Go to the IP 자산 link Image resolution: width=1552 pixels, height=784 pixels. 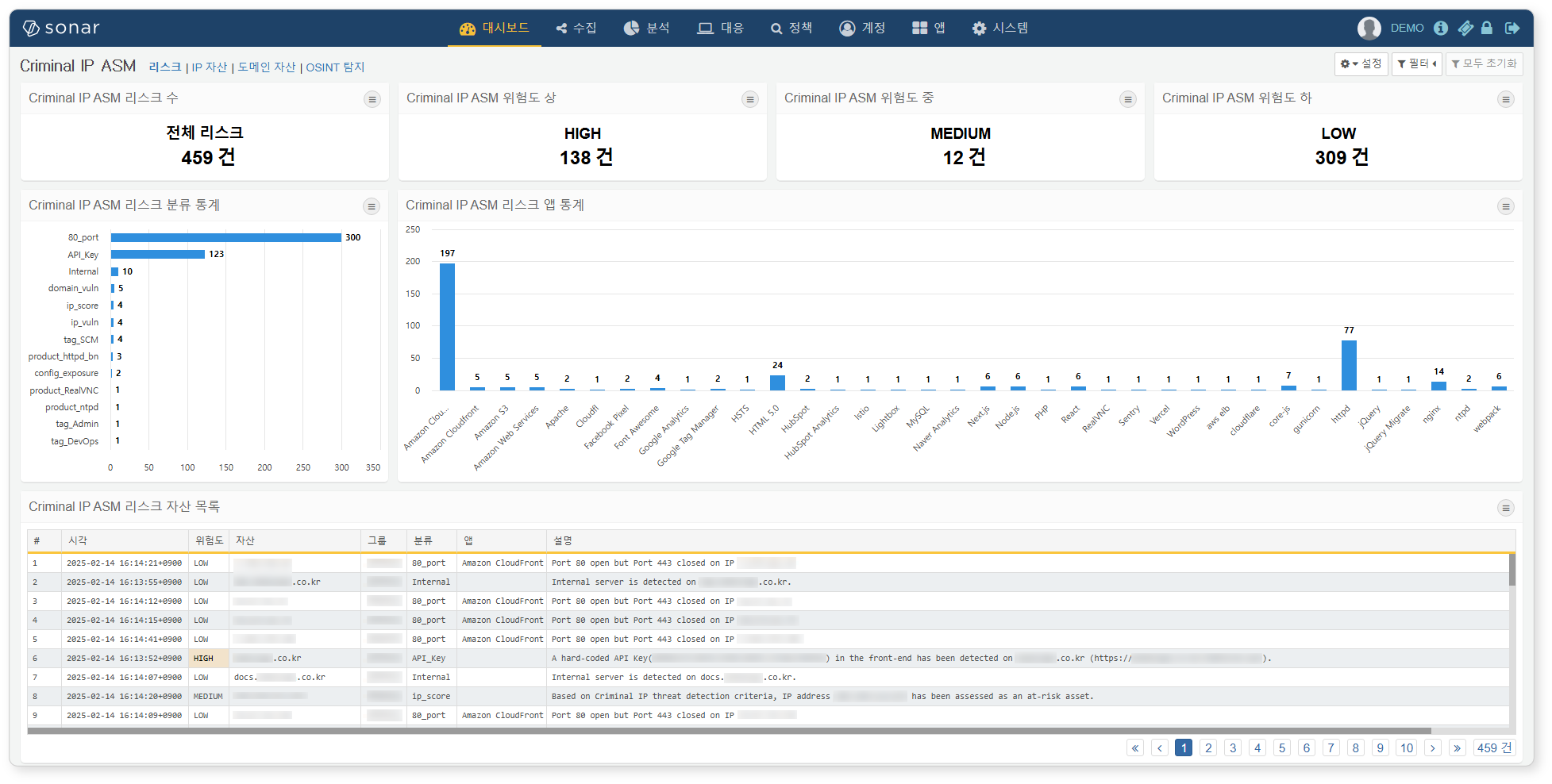[x=210, y=67]
